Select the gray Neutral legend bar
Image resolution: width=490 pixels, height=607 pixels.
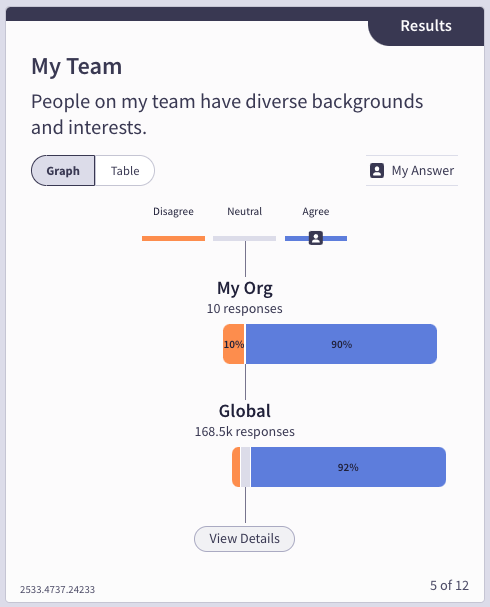244,238
